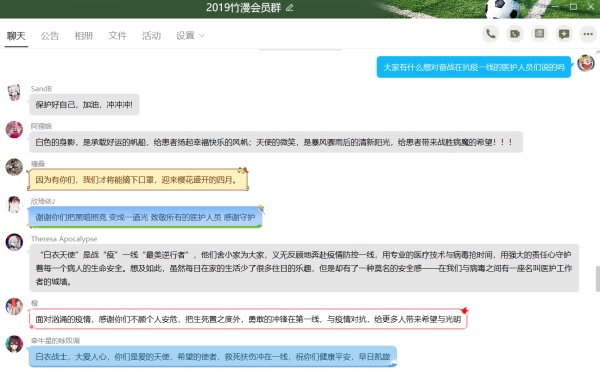Open SandB's avatar

(14, 92)
